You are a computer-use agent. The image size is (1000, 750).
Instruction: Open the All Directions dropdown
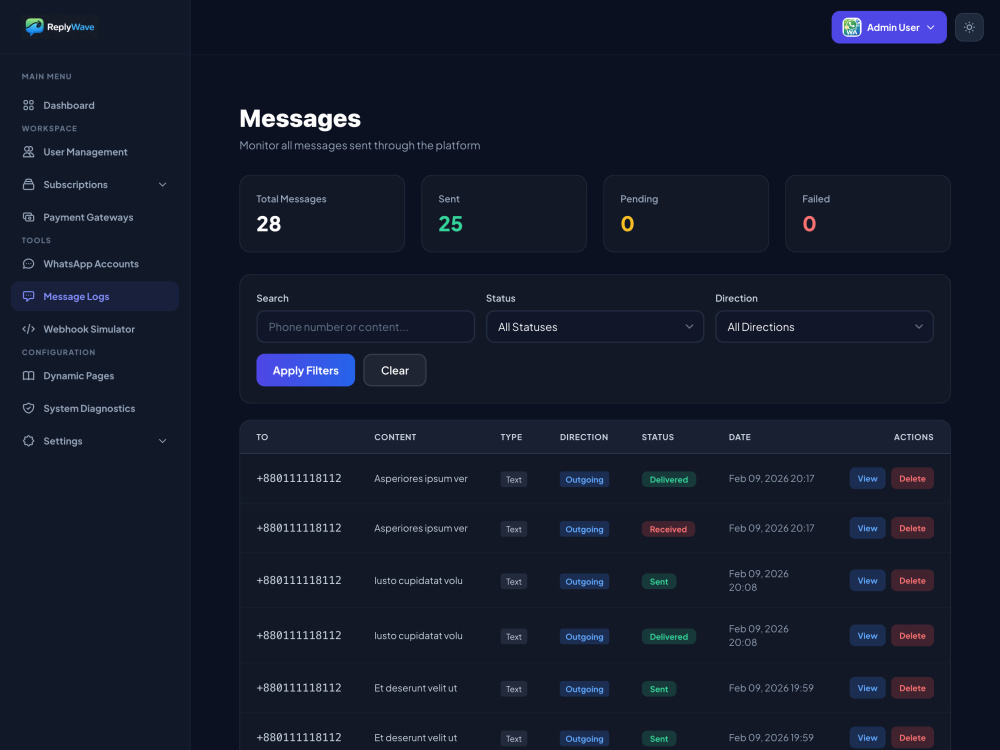[824, 327]
